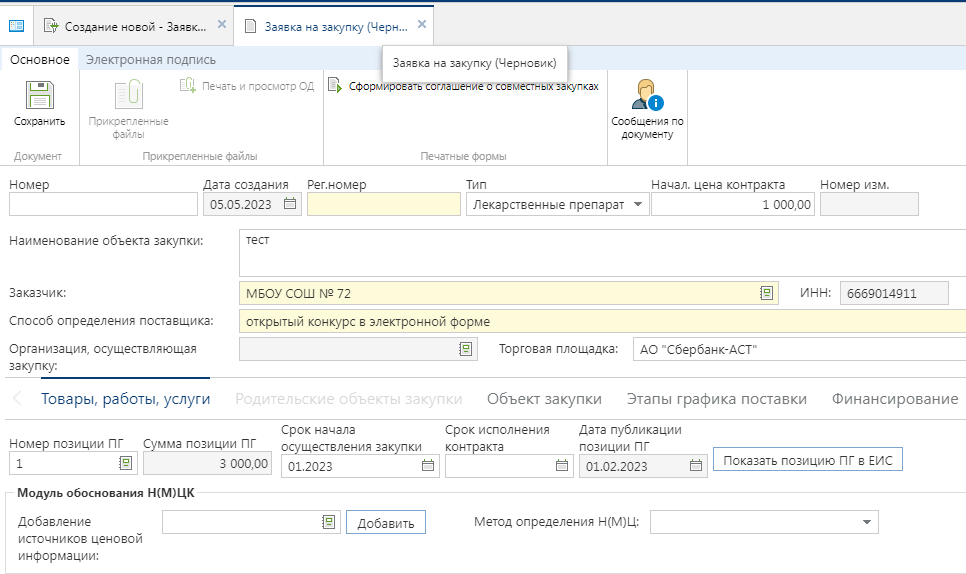Click the Способ определения поставщика field
The image size is (966, 574).
(603, 321)
